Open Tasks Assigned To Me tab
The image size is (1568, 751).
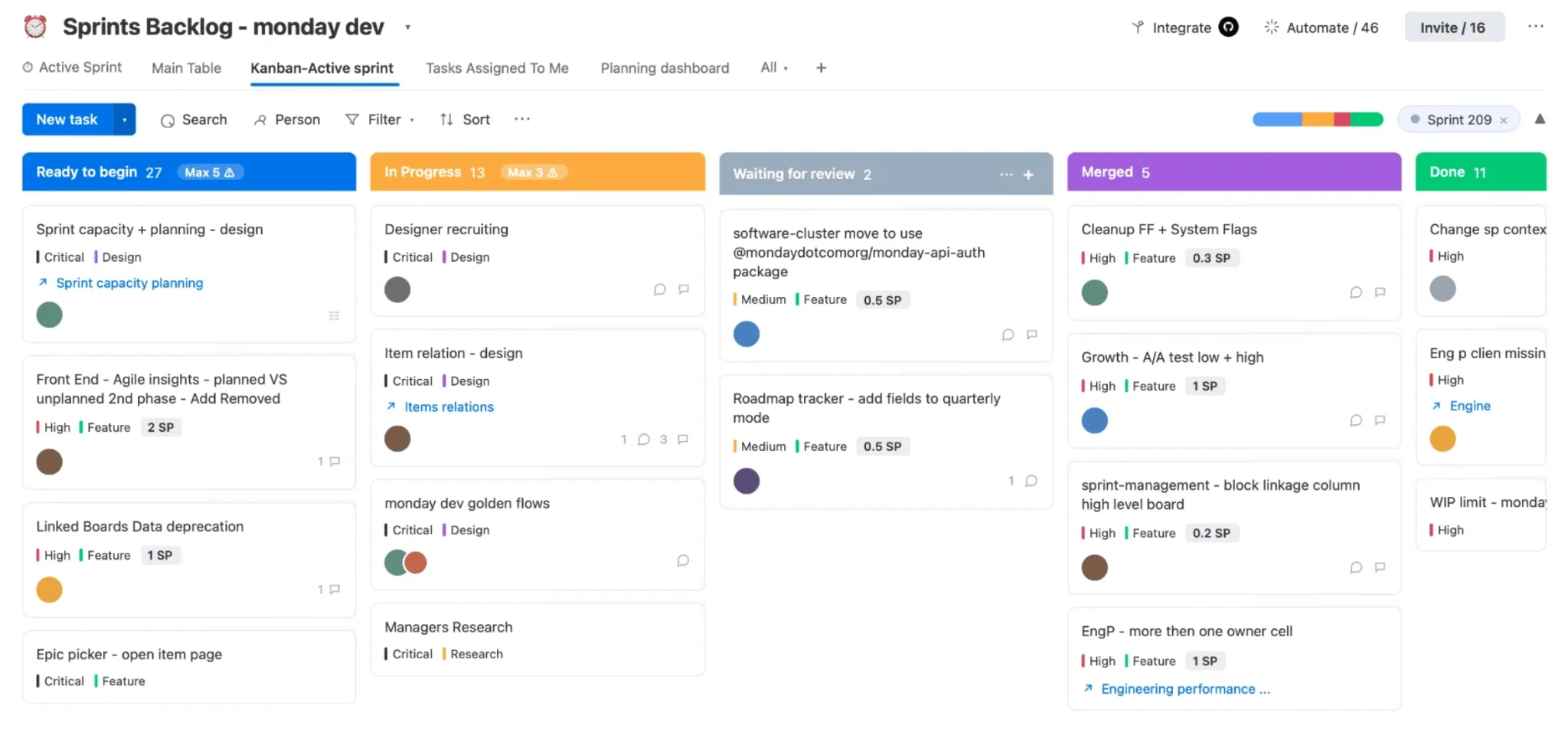coord(497,67)
